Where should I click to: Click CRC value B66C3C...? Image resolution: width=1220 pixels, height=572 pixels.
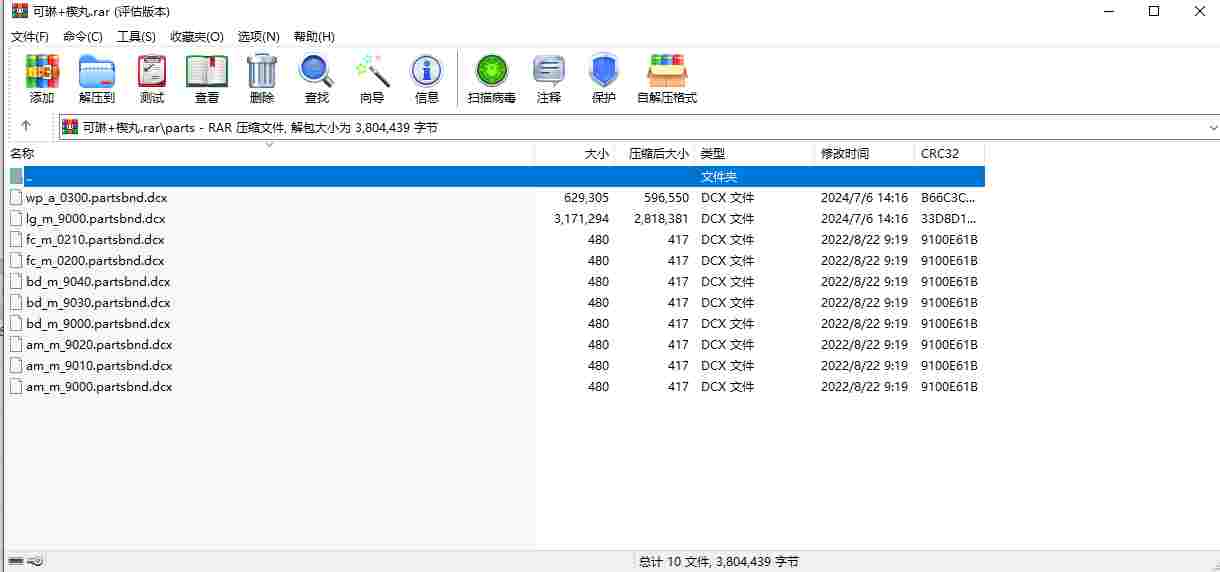[x=948, y=198]
